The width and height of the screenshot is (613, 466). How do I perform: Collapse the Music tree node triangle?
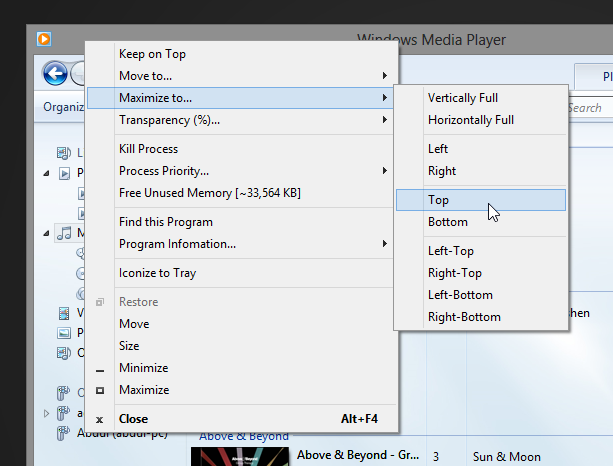point(47,233)
